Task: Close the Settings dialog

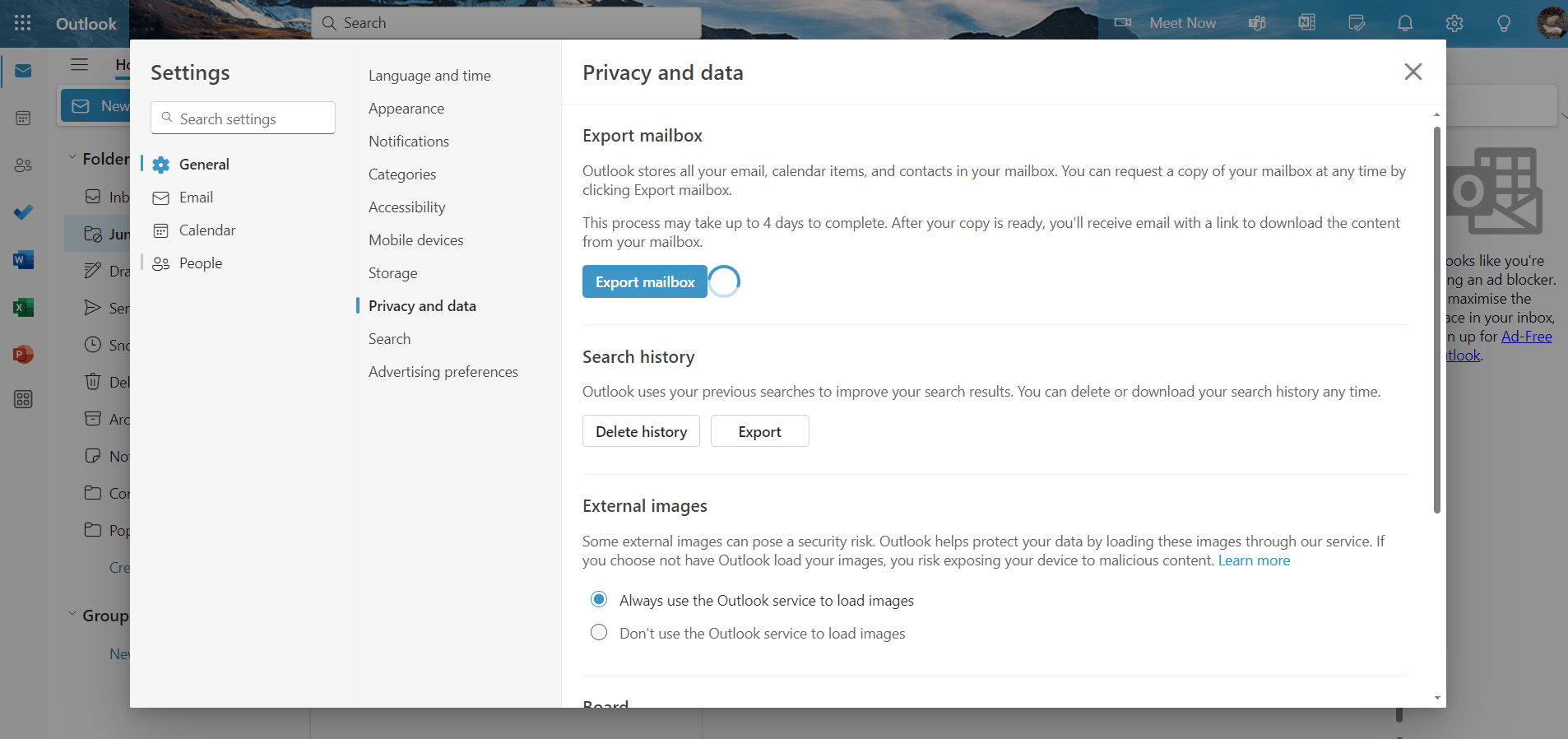Action: coord(1413,72)
